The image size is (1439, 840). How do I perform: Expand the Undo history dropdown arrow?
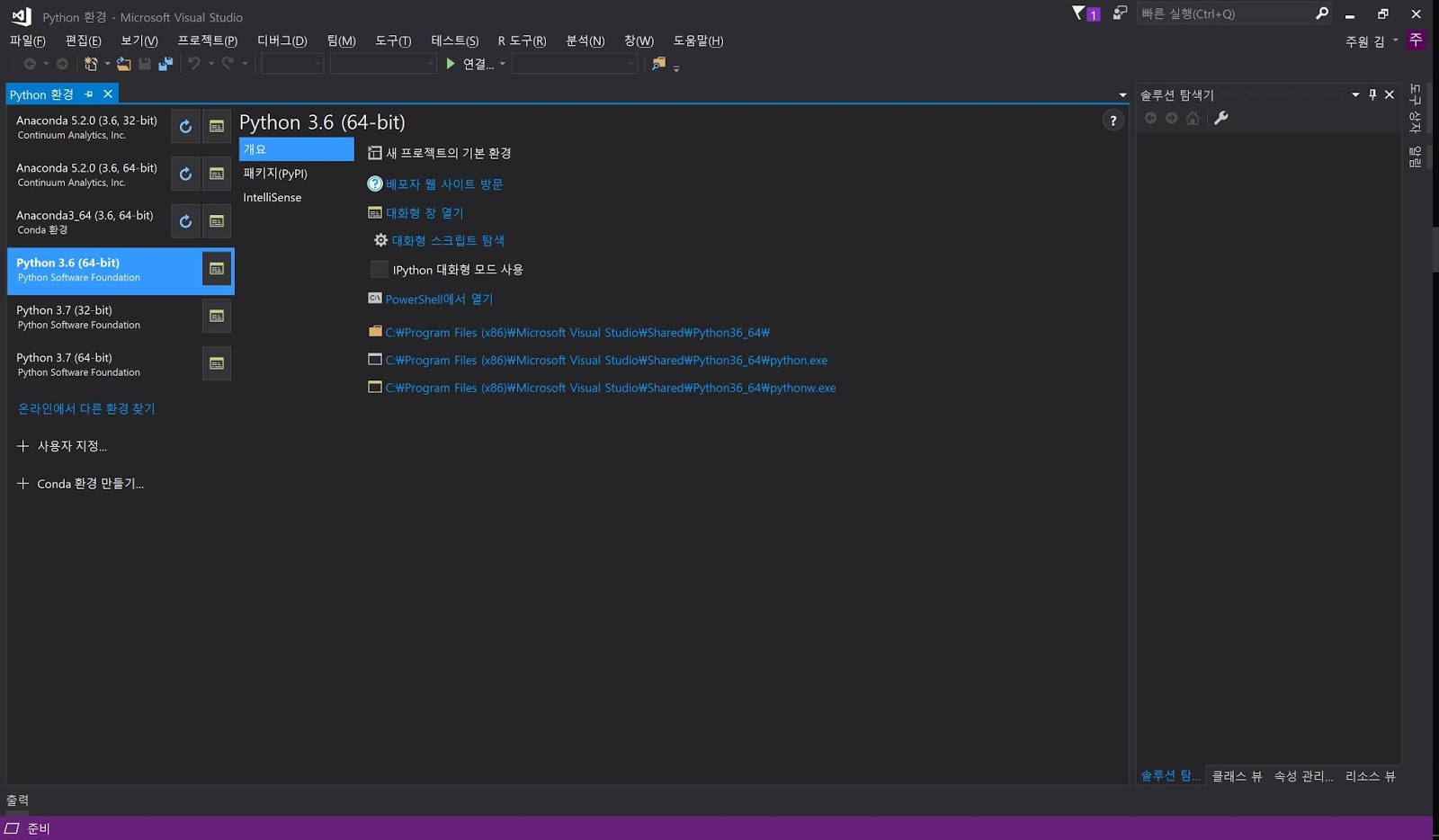[x=211, y=64]
